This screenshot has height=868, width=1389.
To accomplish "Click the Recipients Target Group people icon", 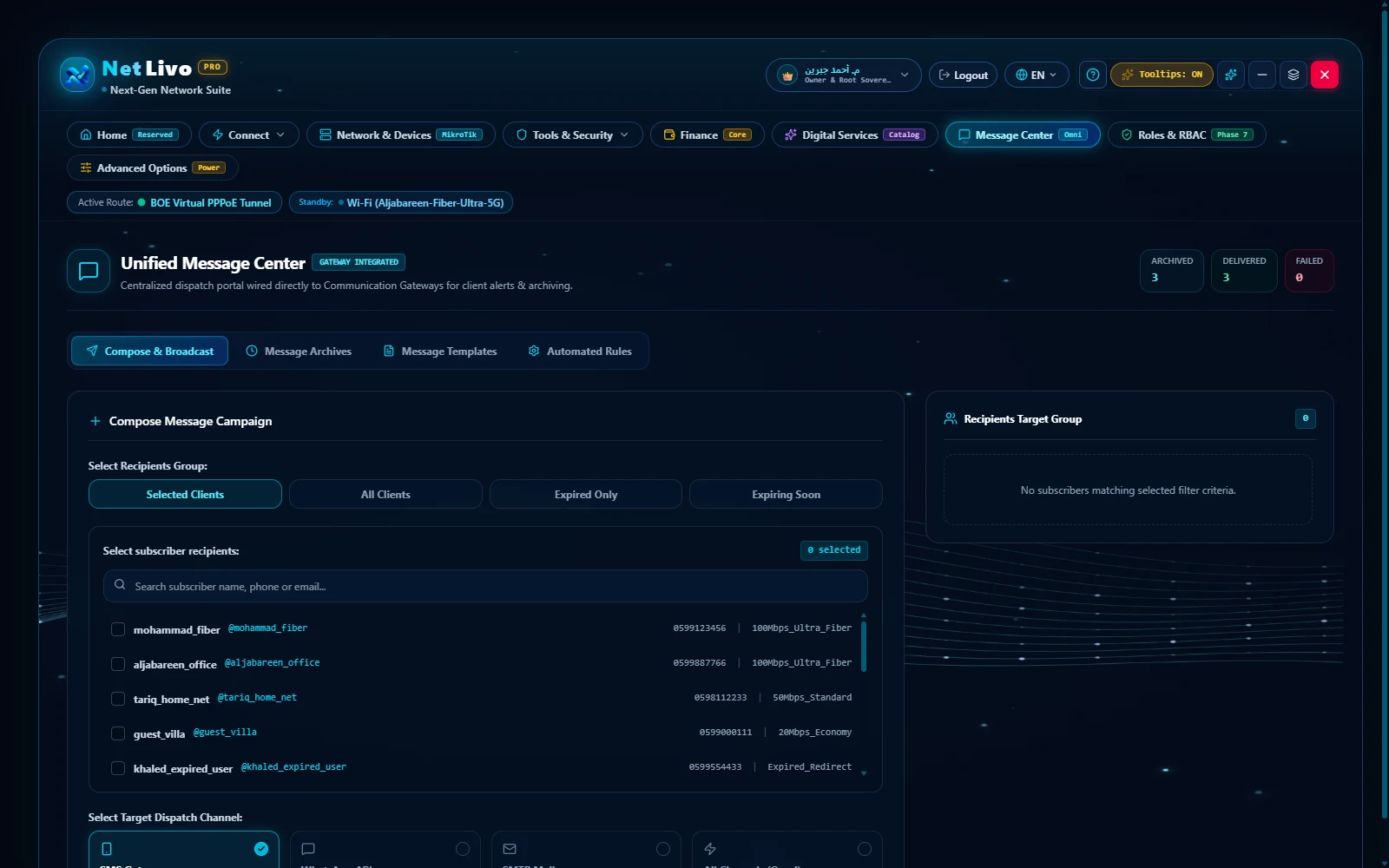I will tap(951, 418).
